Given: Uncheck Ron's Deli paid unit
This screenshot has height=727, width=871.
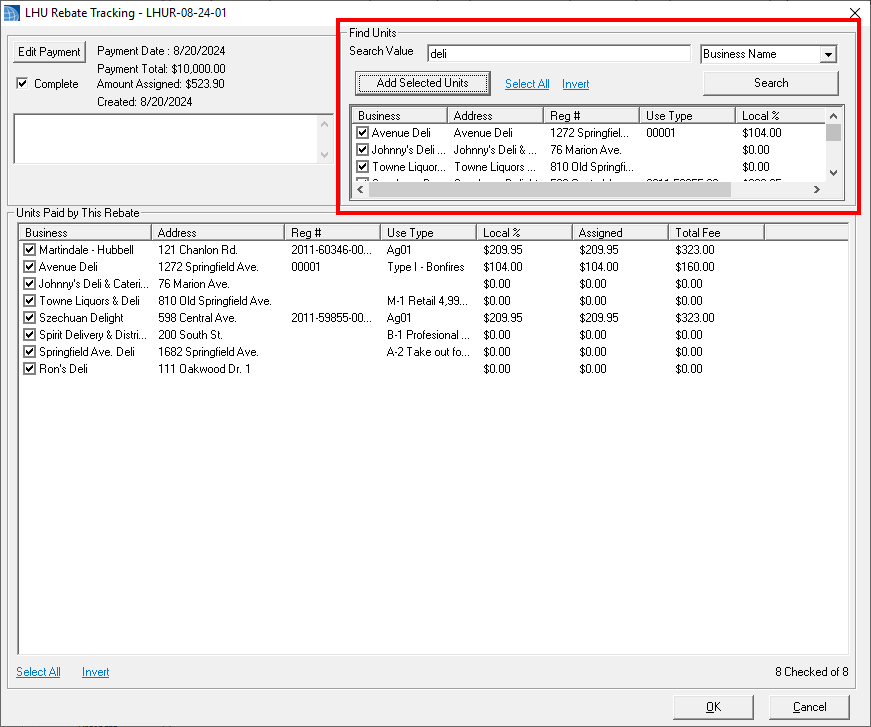Looking at the screenshot, I should 29,369.
